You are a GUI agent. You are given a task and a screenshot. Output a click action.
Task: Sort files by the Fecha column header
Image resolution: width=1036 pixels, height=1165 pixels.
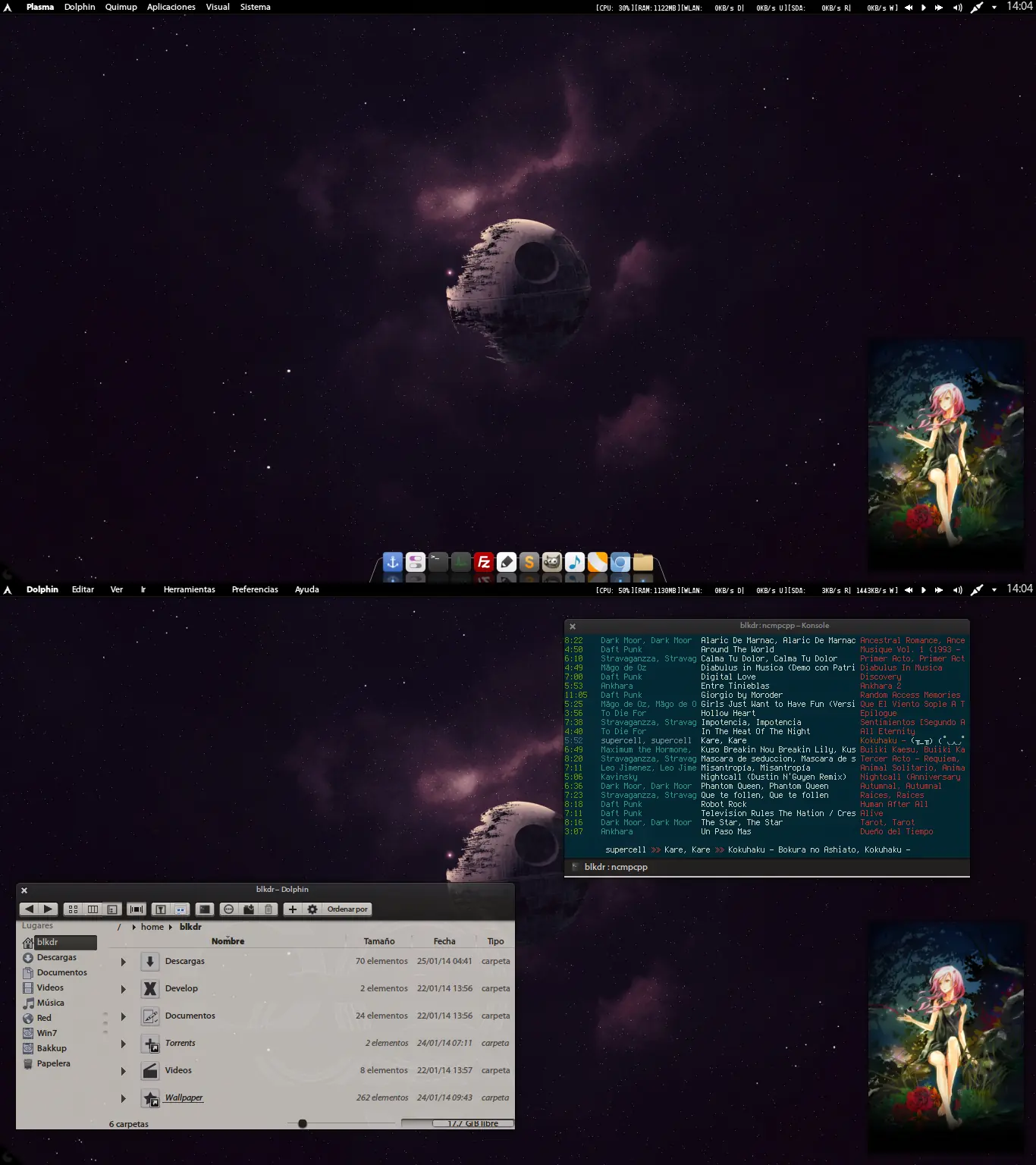(444, 941)
